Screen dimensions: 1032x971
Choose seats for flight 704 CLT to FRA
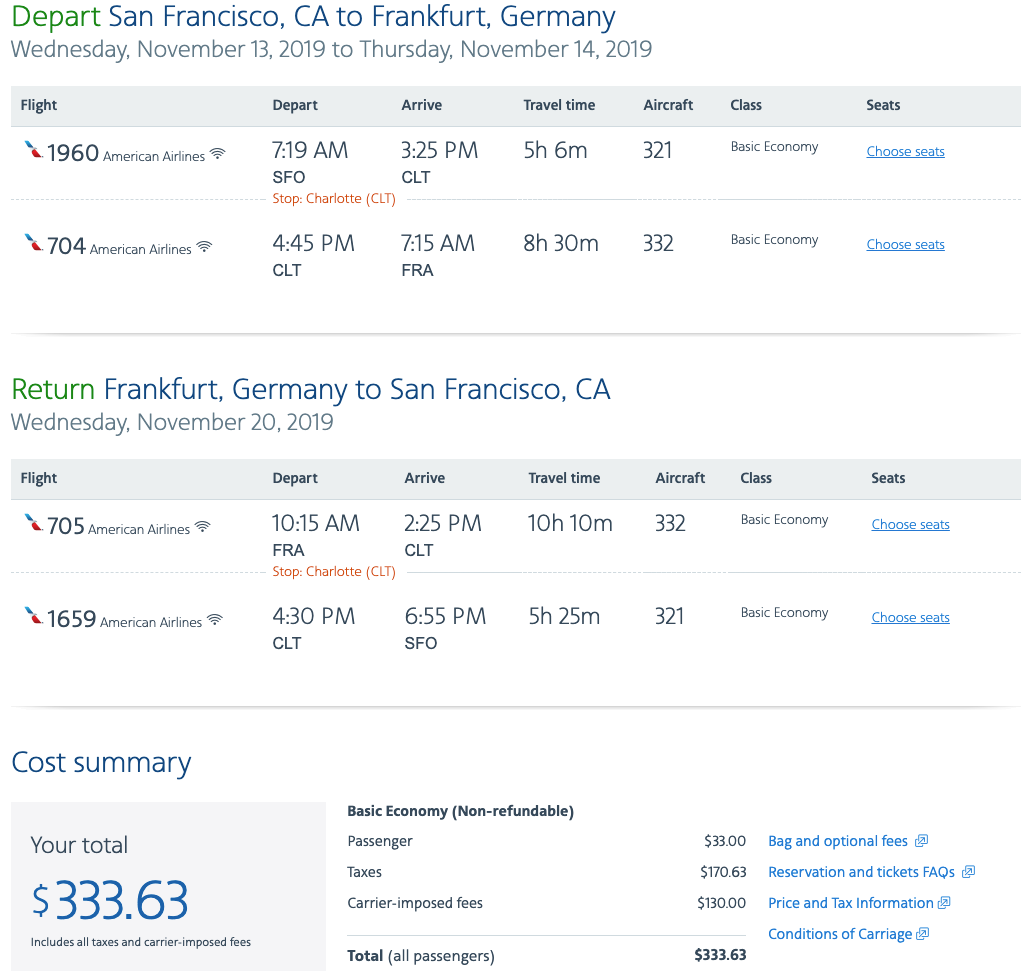point(905,245)
